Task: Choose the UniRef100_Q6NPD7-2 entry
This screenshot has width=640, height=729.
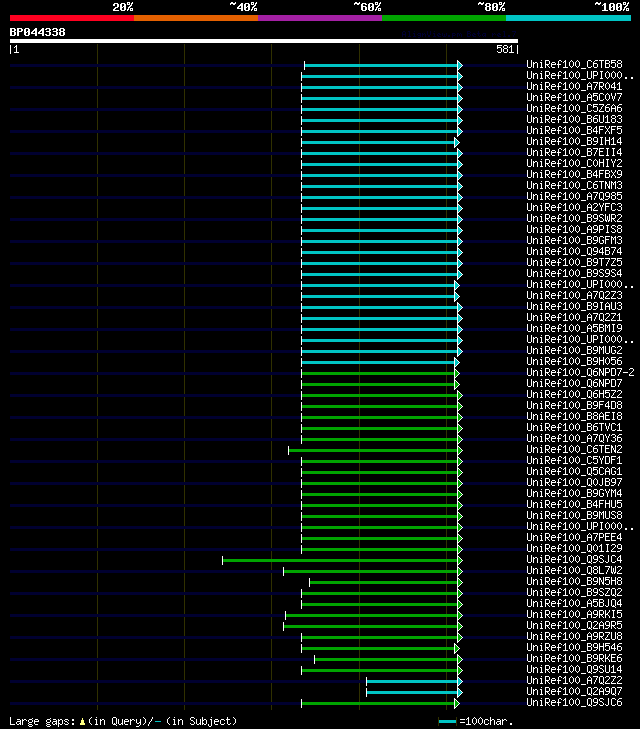Action: 580,372
